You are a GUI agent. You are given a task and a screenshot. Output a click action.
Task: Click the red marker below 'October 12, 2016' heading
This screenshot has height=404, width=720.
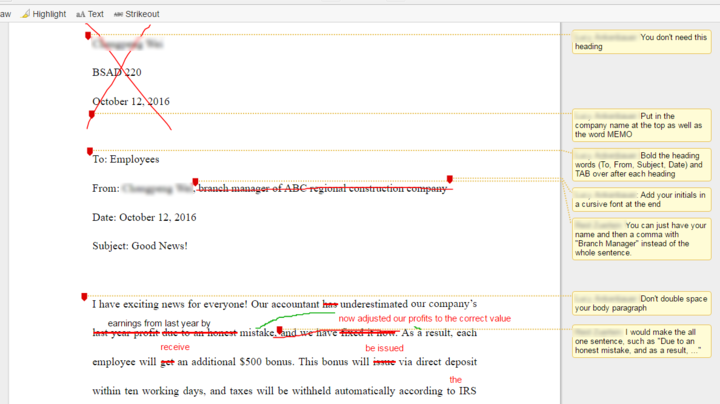click(x=91, y=114)
